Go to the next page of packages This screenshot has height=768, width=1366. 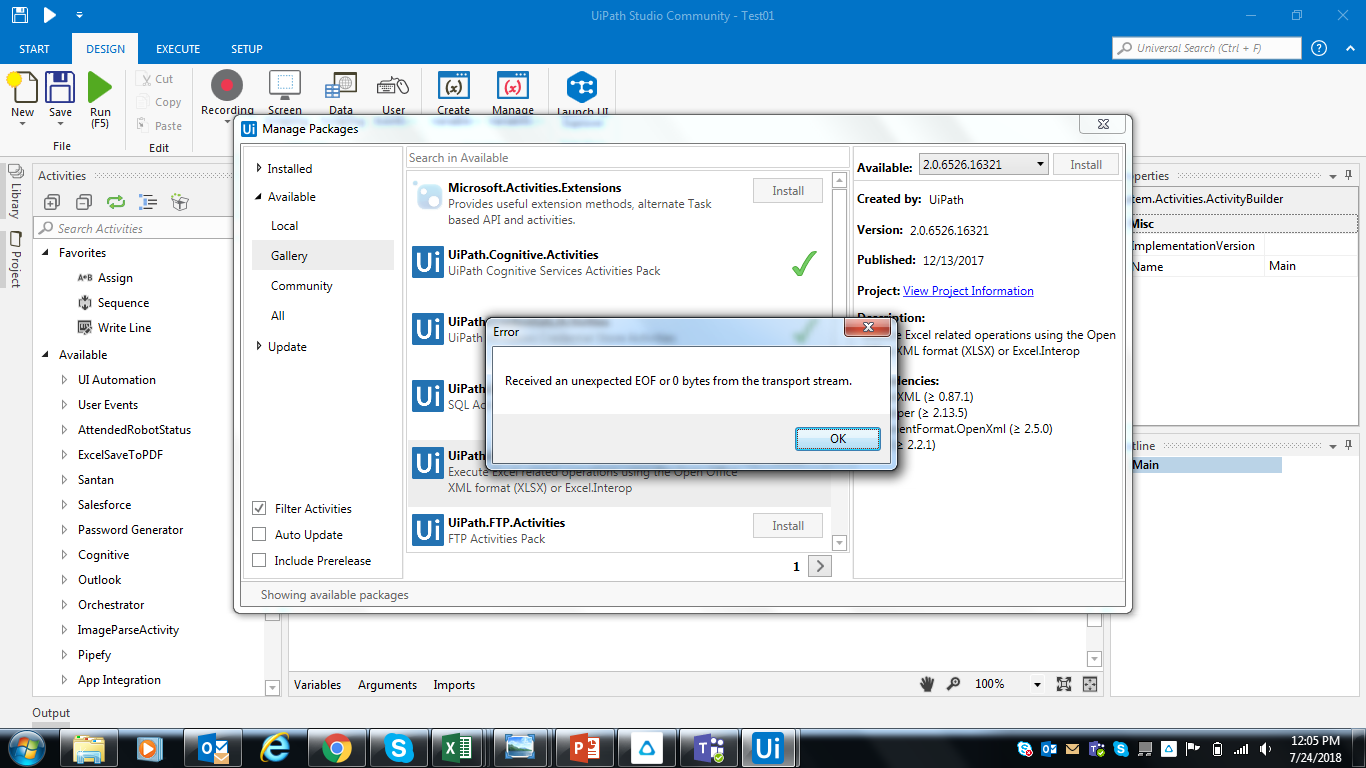pos(820,566)
